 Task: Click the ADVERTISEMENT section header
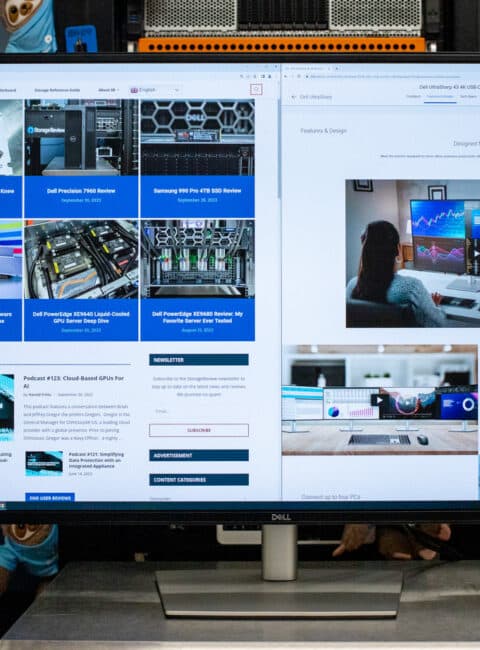(x=199, y=456)
